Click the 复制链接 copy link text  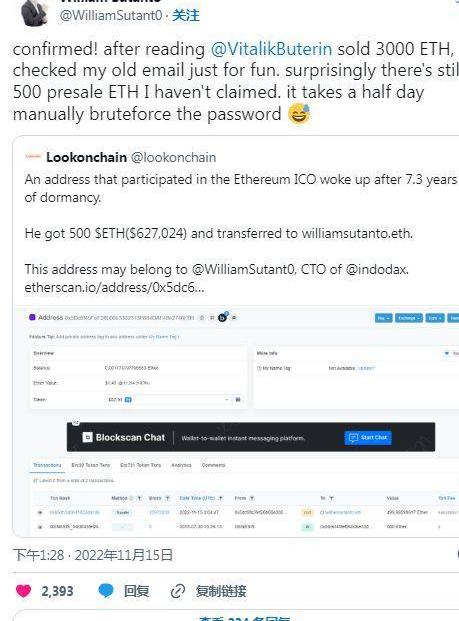[x=221, y=591]
